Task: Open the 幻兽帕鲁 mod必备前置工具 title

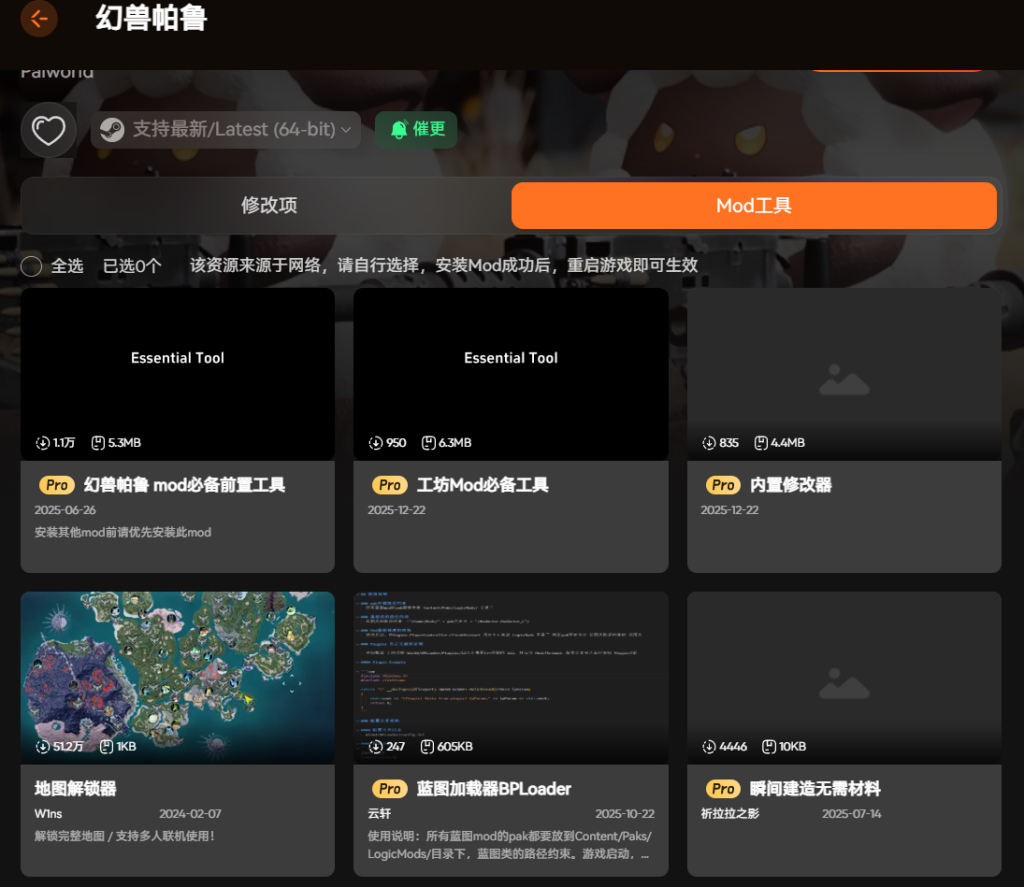Action: (x=184, y=485)
